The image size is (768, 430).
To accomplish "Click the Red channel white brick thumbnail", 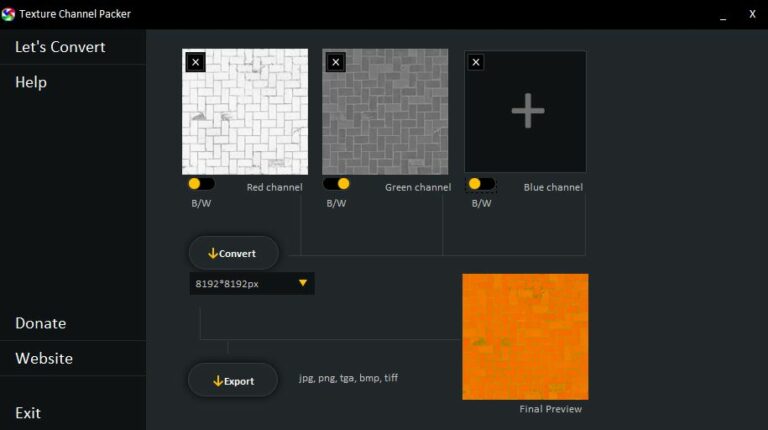I will (x=245, y=112).
